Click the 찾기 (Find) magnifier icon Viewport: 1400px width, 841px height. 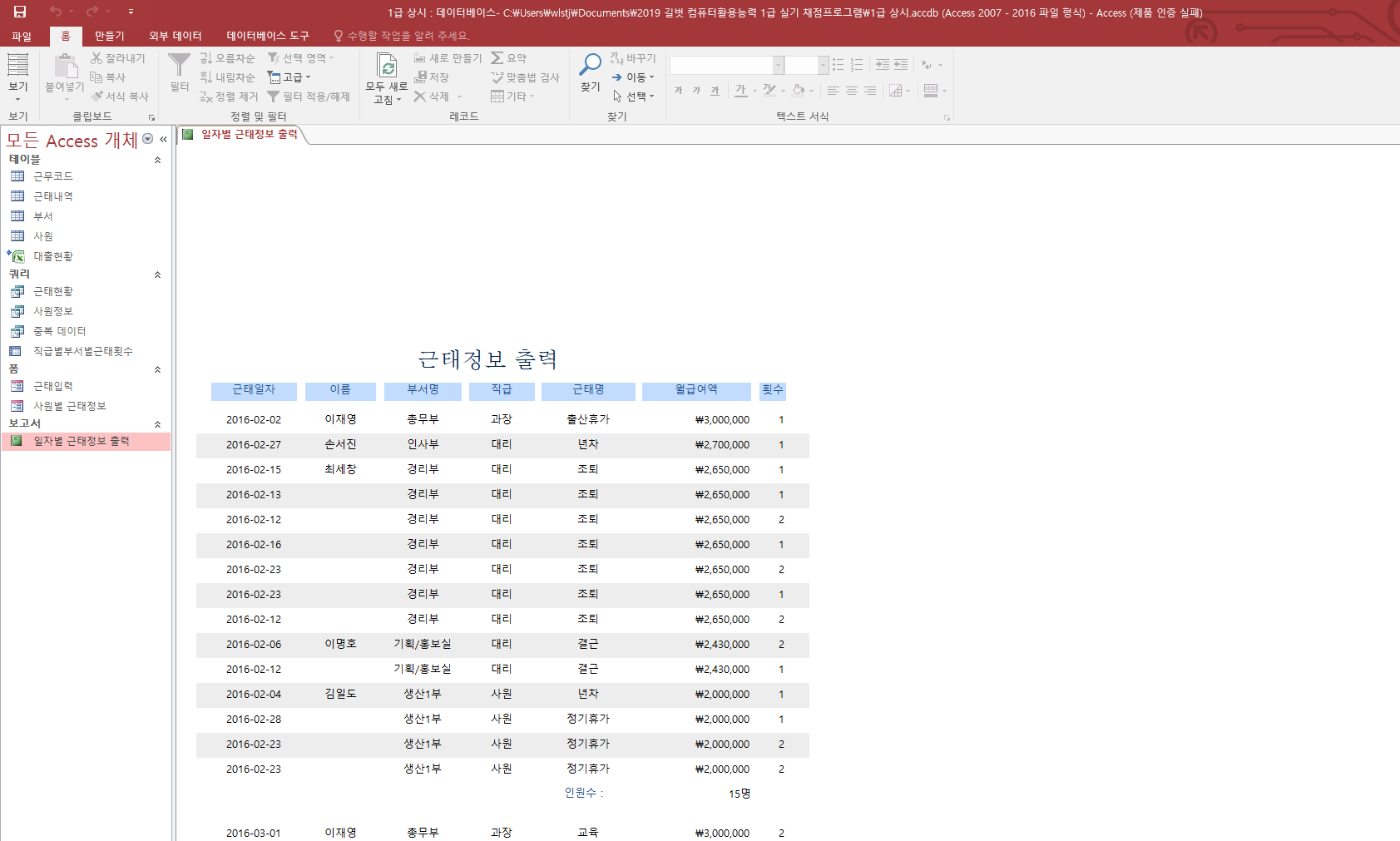pyautogui.click(x=590, y=65)
